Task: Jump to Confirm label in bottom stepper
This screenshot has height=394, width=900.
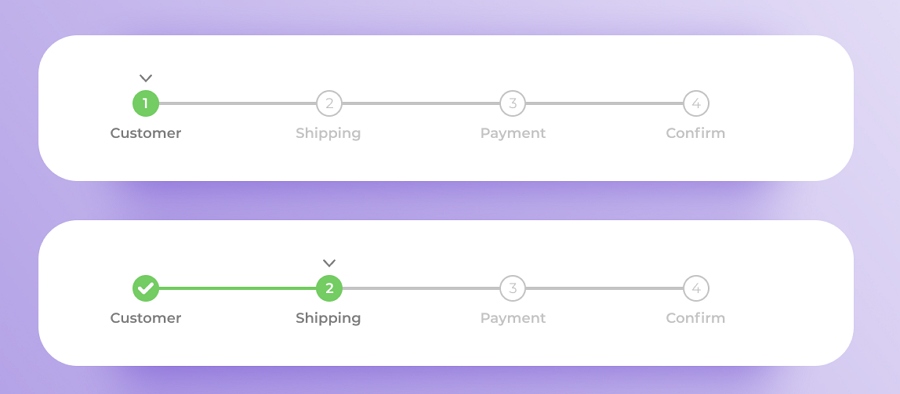Action: coord(696,318)
